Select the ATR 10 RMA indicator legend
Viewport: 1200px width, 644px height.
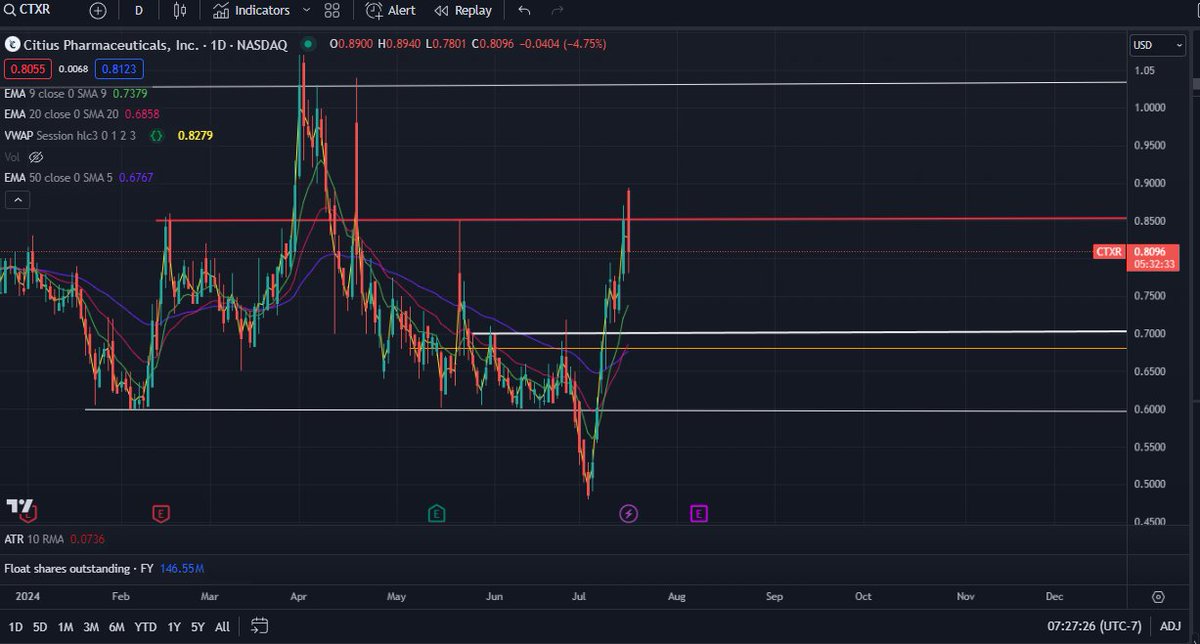point(55,539)
